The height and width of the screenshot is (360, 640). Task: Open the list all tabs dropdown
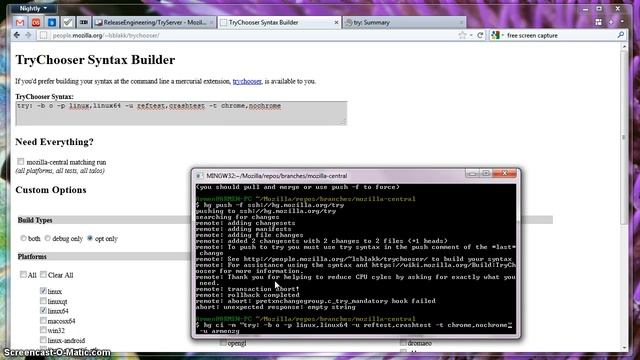point(622,22)
